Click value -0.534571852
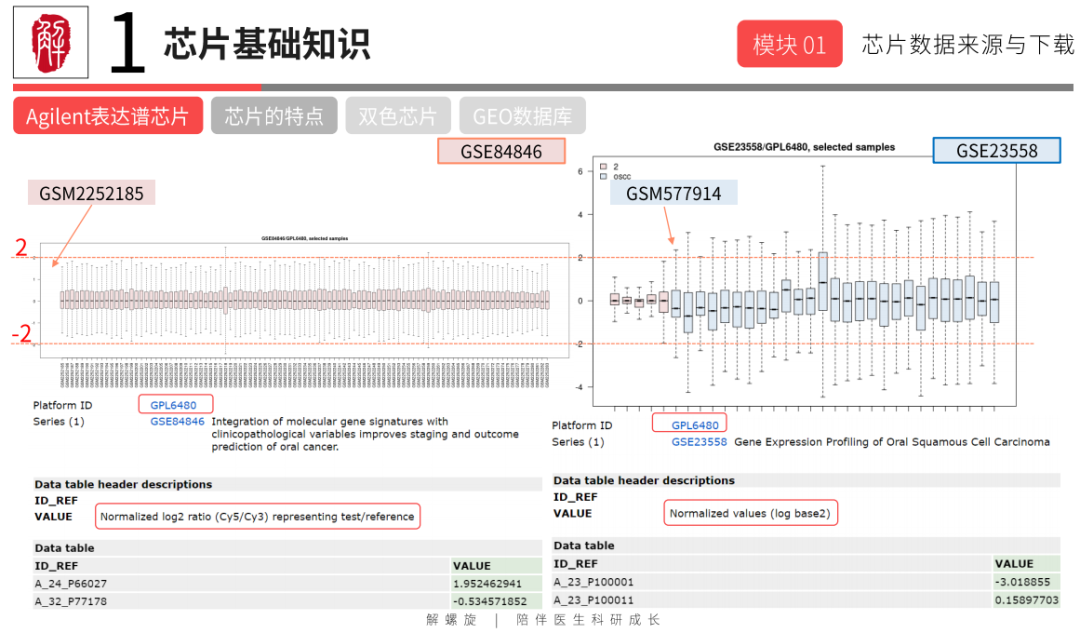 click(490, 601)
